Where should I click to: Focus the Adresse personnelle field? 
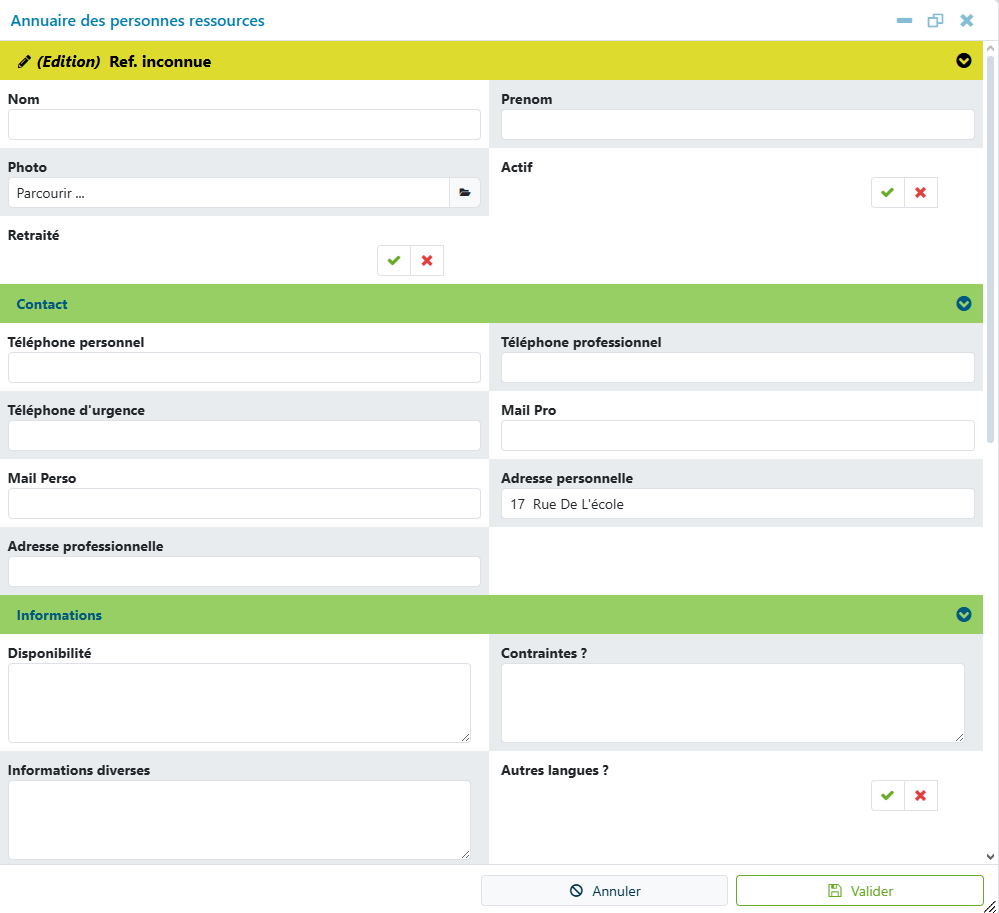(x=737, y=503)
